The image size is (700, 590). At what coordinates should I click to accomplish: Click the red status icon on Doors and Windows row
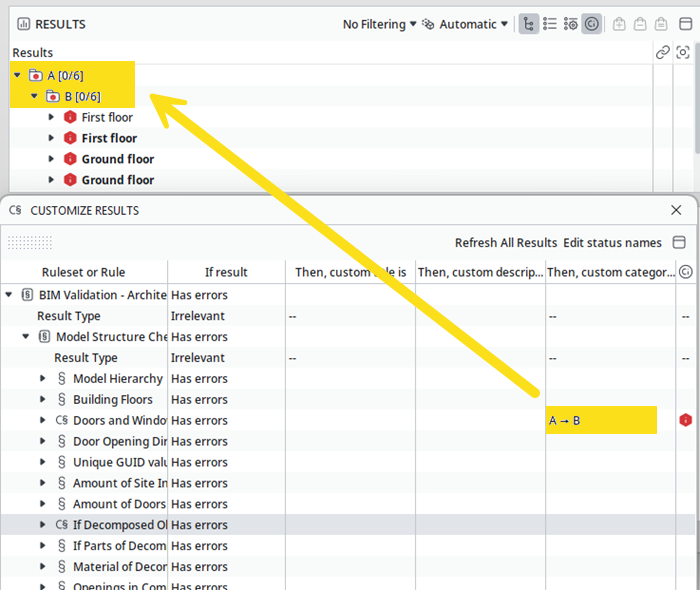pos(686,420)
